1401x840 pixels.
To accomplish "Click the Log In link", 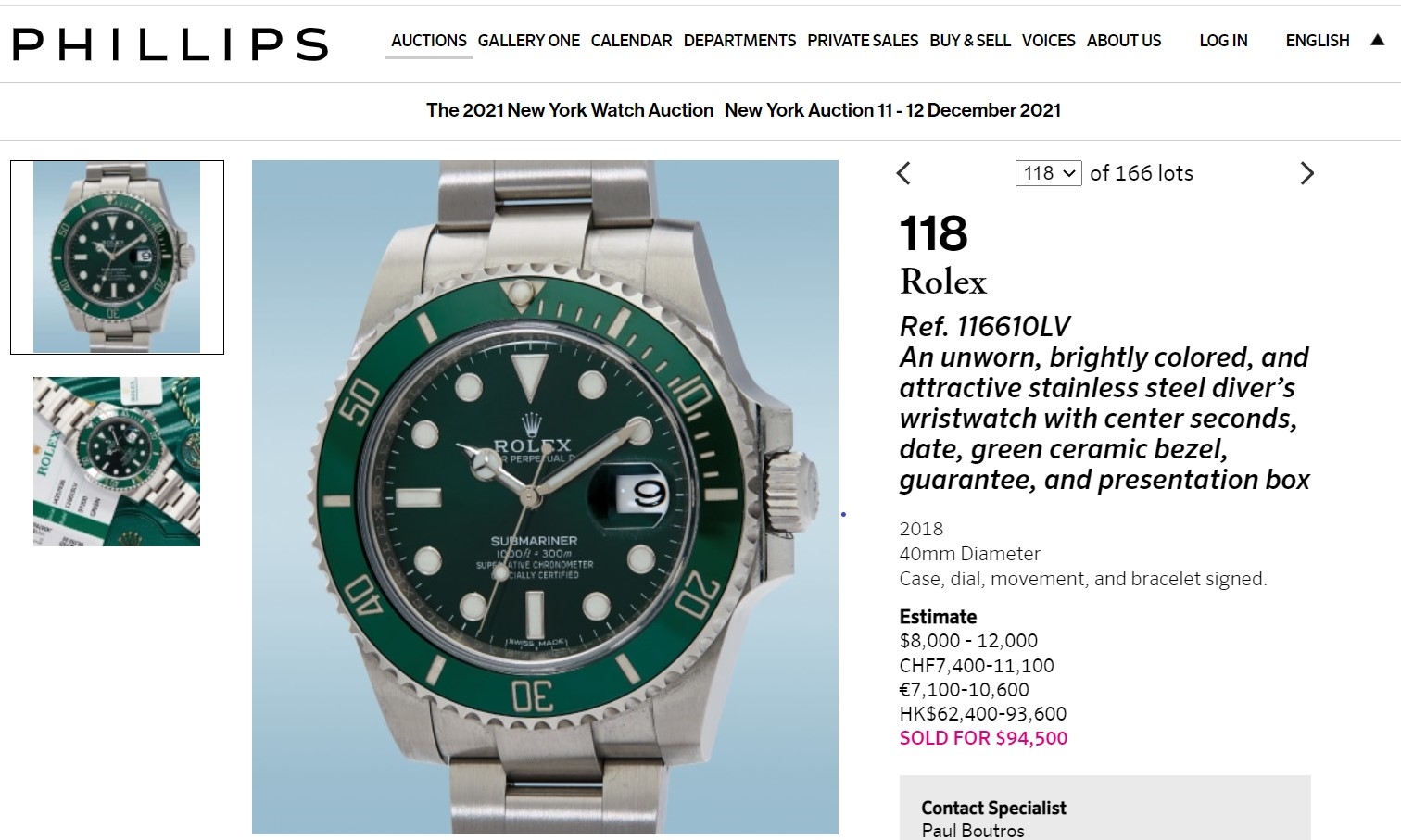I will (x=1223, y=41).
